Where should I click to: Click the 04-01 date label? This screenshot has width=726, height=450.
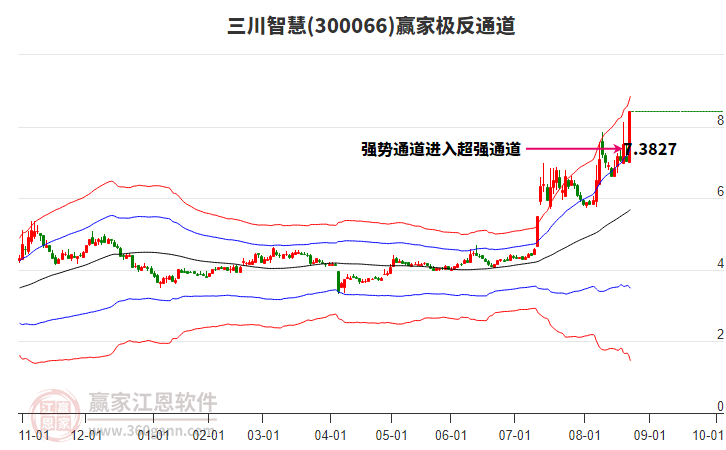click(x=331, y=436)
